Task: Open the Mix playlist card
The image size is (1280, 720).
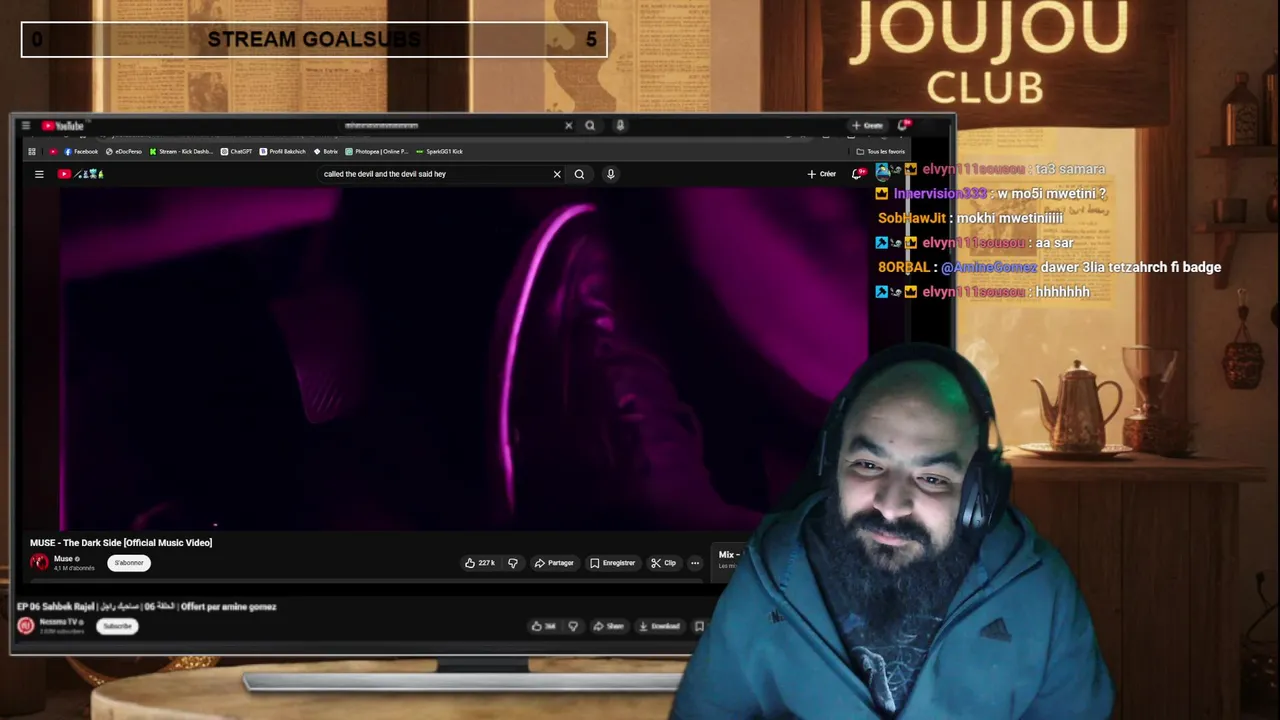Action: pos(728,559)
